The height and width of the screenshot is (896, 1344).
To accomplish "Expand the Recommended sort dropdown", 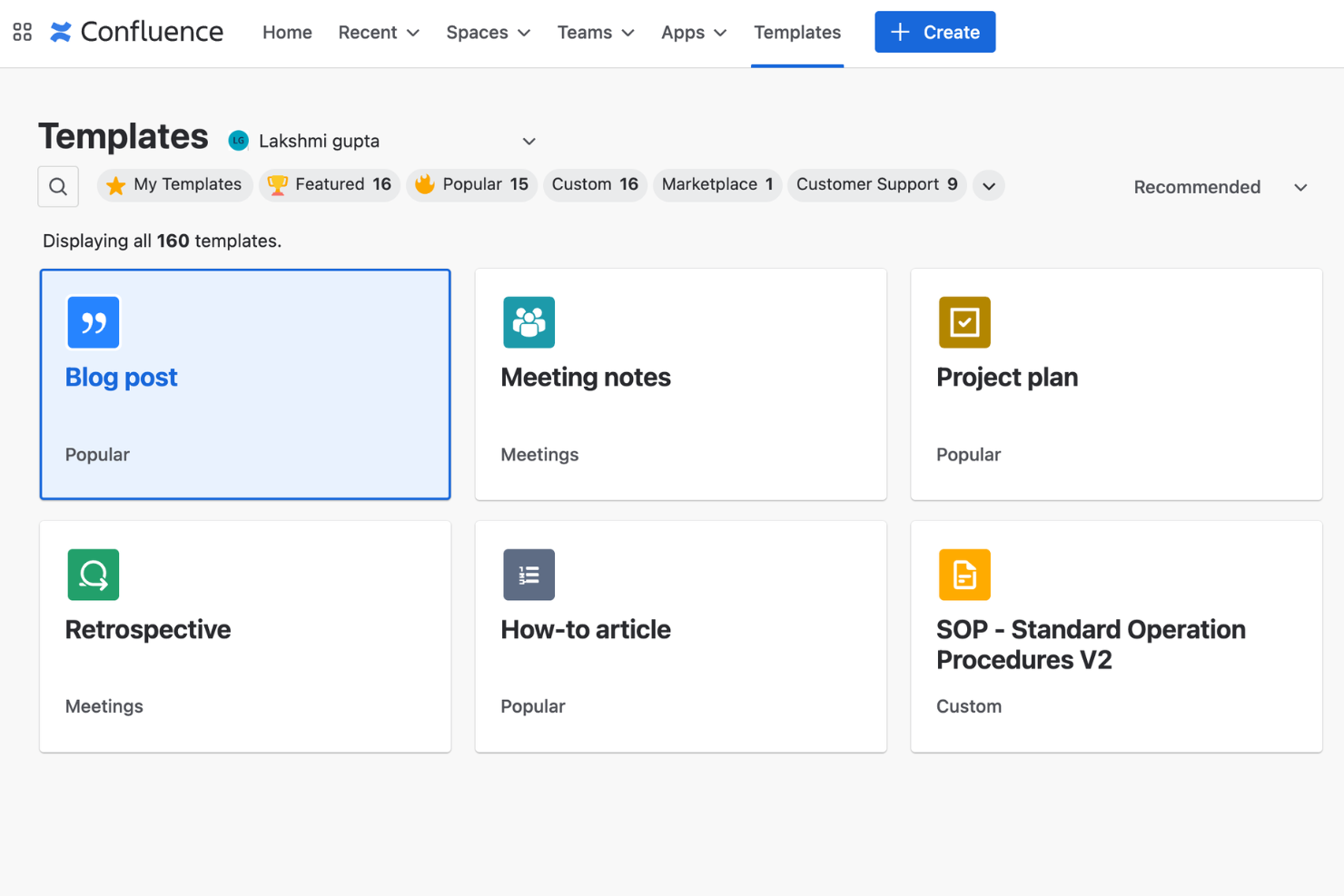I will click(x=1220, y=187).
